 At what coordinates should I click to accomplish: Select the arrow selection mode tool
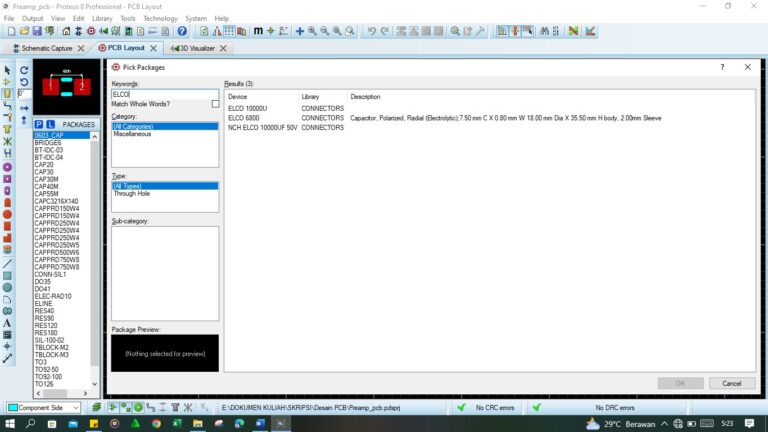click(x=7, y=71)
